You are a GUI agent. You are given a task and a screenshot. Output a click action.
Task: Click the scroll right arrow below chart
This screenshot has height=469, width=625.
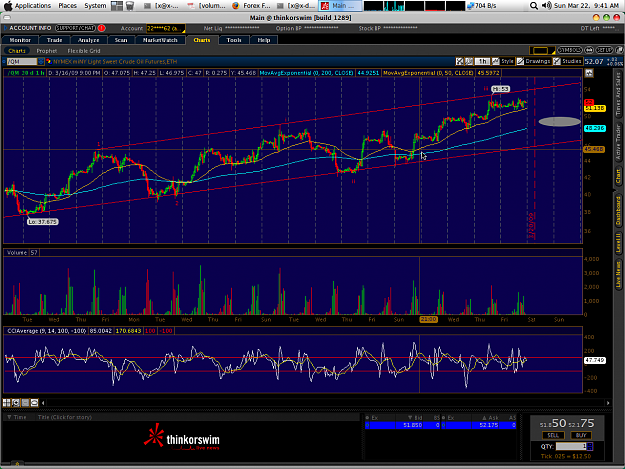coord(608,403)
